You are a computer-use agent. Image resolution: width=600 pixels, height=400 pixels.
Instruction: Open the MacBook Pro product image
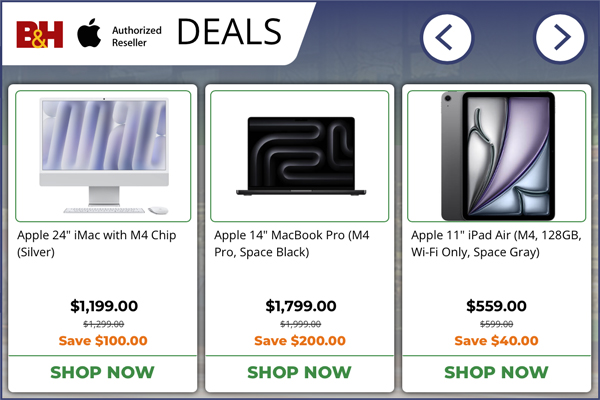pyautogui.click(x=300, y=156)
